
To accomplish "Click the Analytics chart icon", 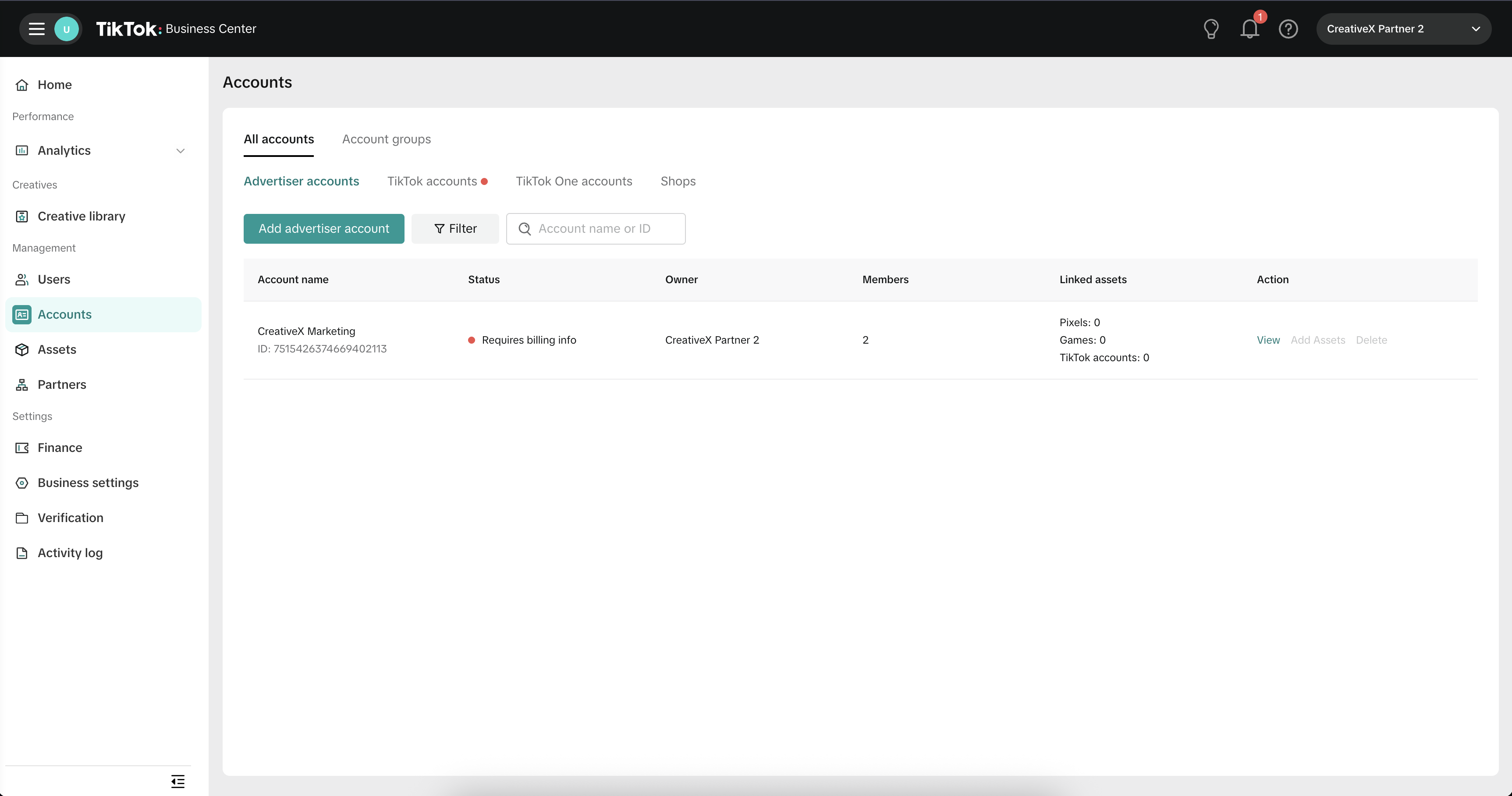I will pos(22,150).
